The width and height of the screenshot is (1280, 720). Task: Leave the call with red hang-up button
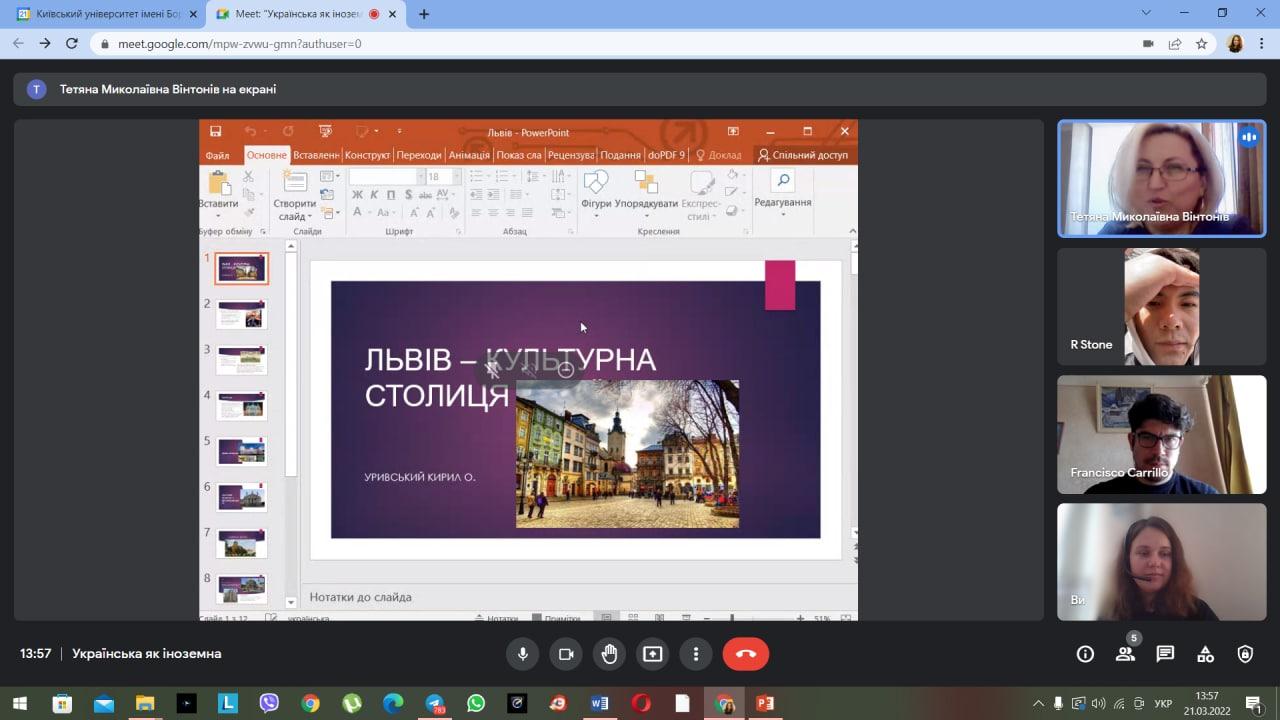coord(745,654)
